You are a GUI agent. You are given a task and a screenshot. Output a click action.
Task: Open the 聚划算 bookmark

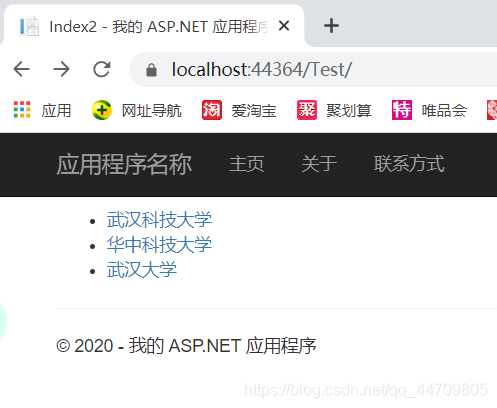334,110
